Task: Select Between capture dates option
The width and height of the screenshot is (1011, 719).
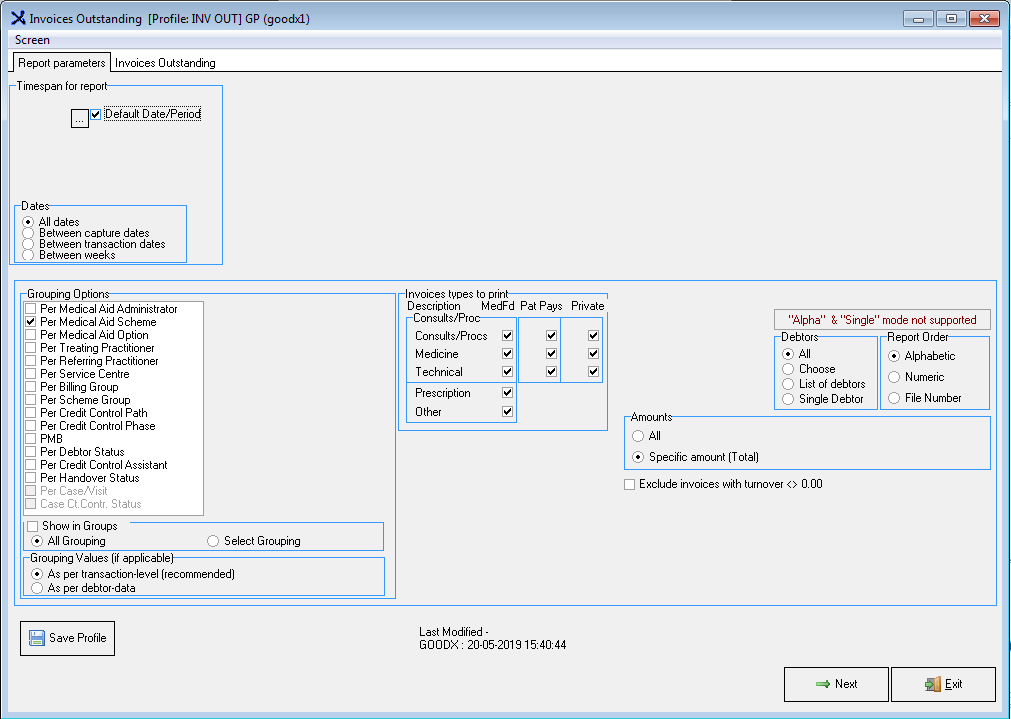Action: pyautogui.click(x=28, y=233)
